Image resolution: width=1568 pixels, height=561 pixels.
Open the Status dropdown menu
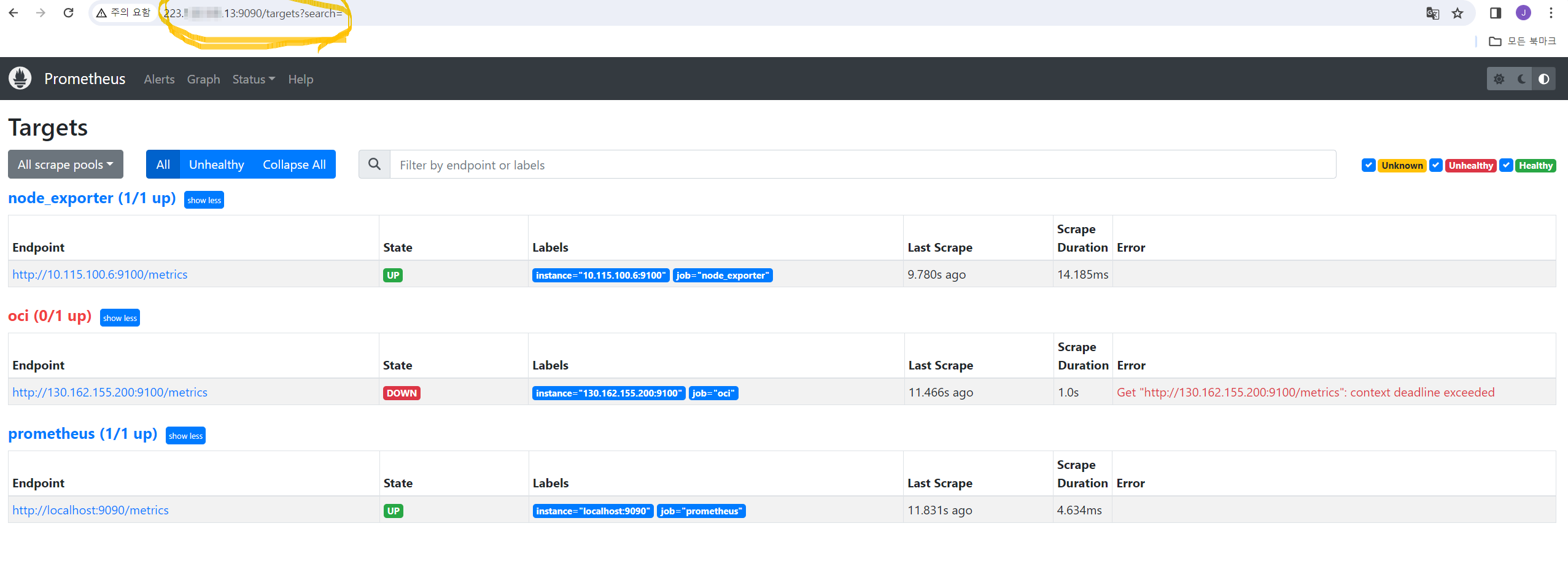[254, 79]
